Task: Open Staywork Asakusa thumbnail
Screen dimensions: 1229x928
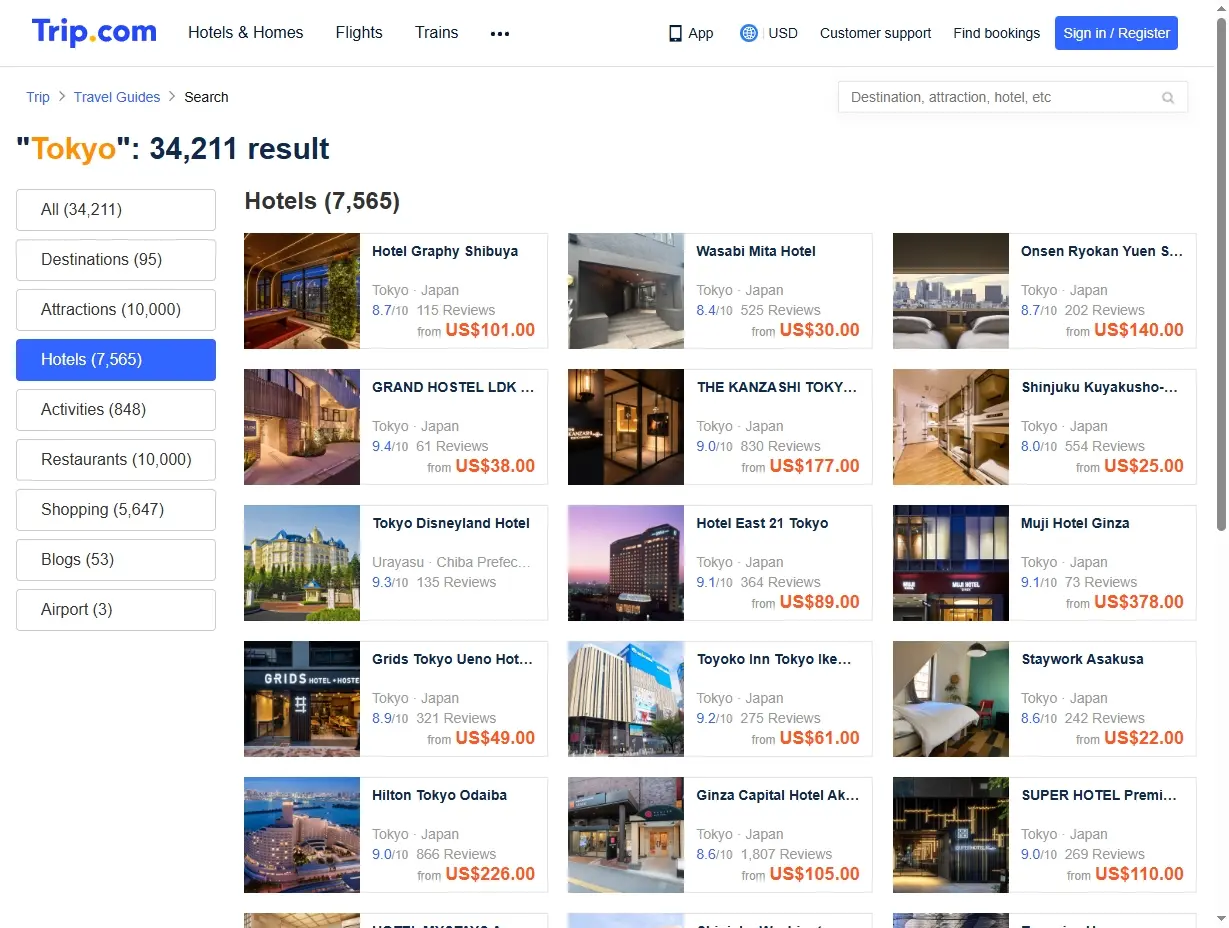Action: pyautogui.click(x=951, y=699)
